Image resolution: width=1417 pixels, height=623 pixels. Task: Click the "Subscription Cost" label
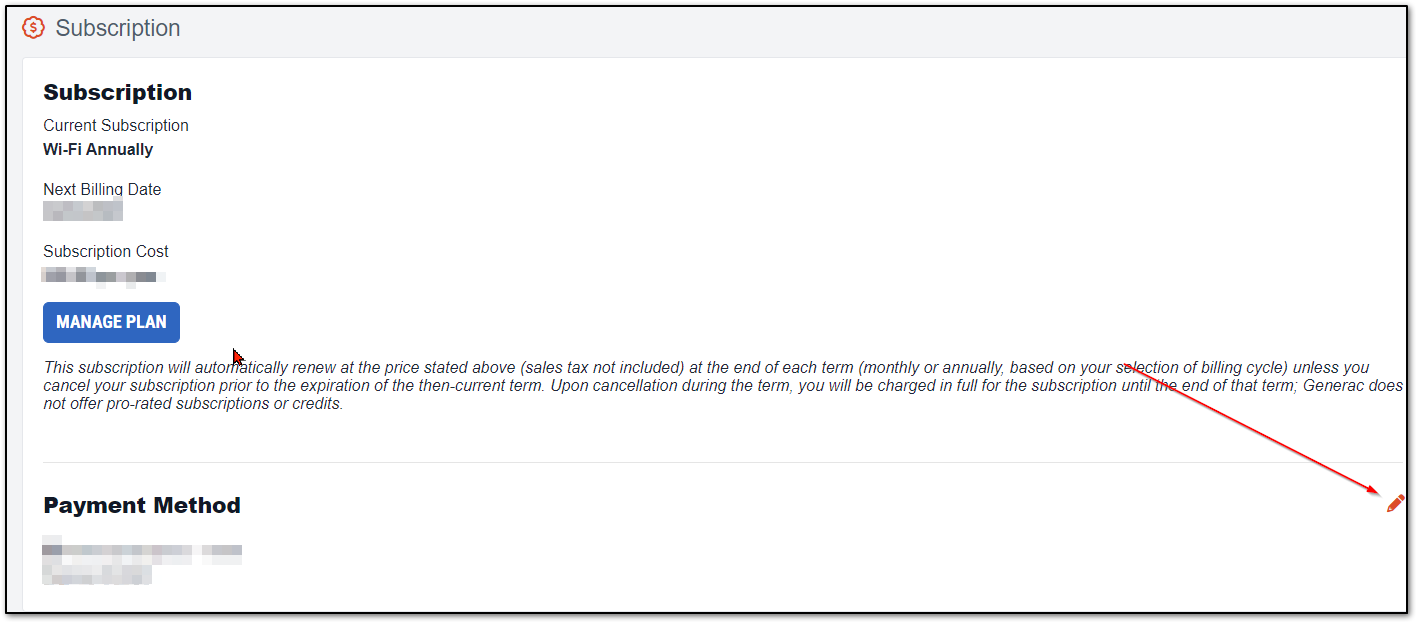point(106,251)
